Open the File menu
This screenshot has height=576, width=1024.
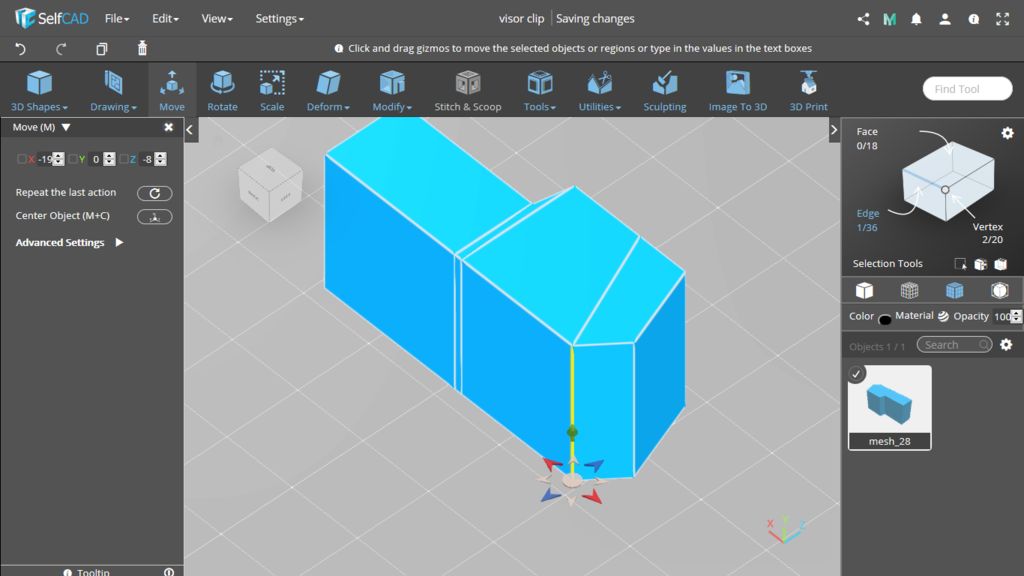click(117, 18)
